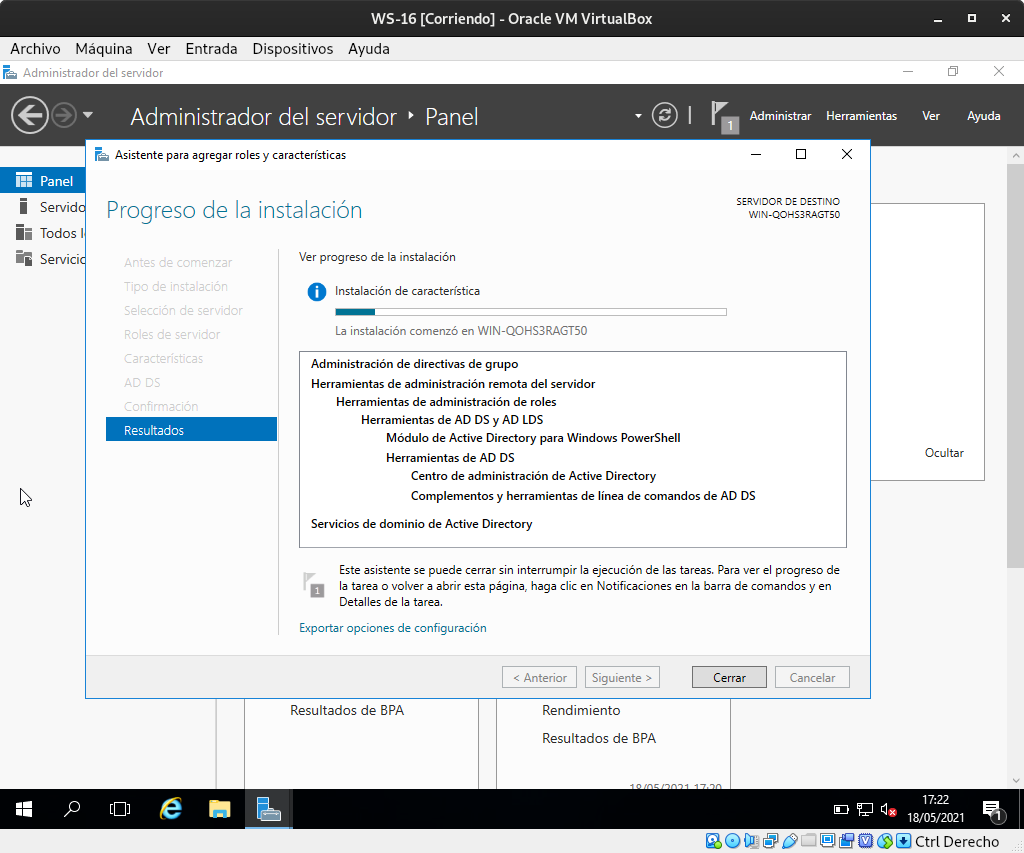
Task: Open the Herramientas menu
Action: [861, 116]
